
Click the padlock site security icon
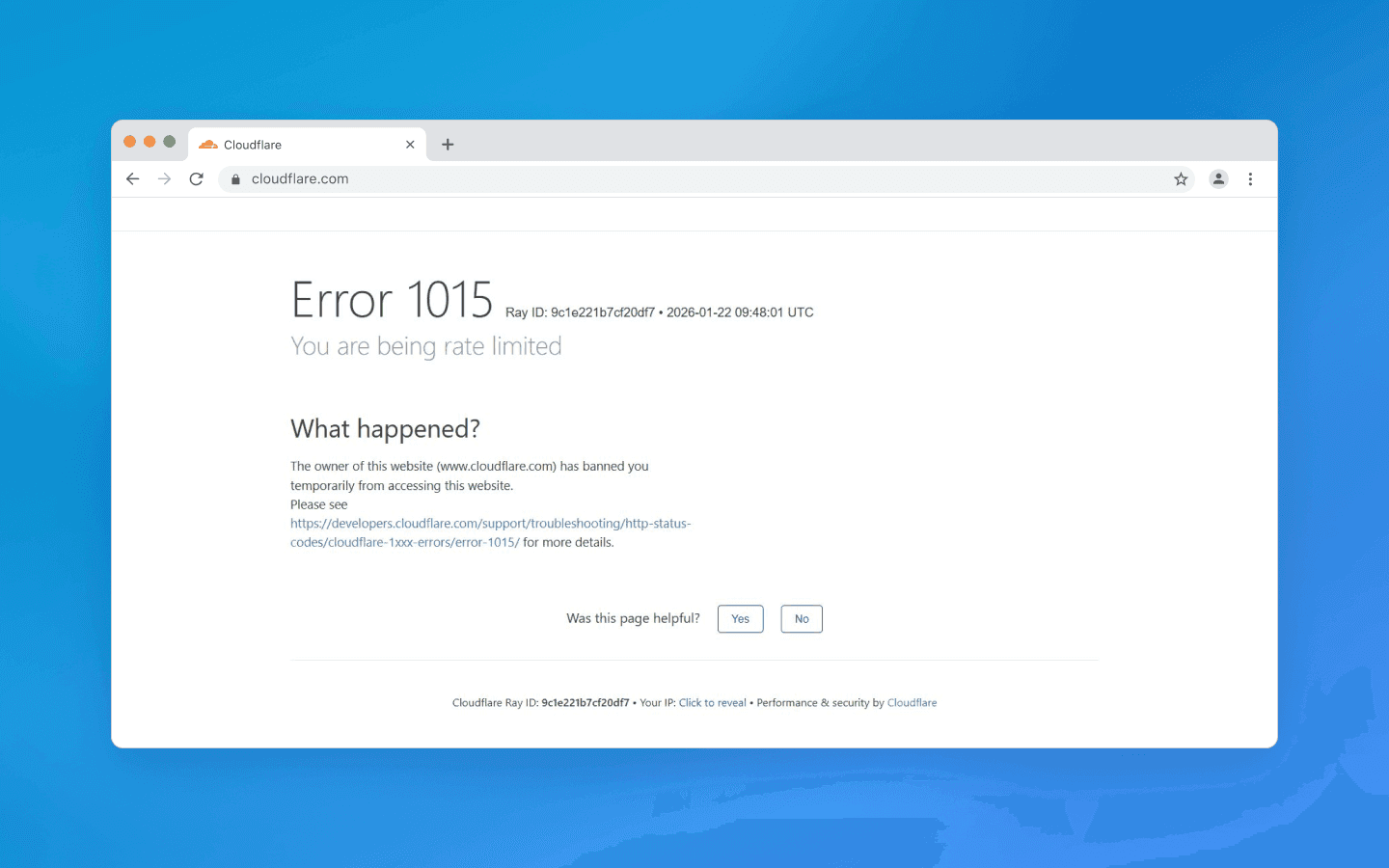click(234, 178)
